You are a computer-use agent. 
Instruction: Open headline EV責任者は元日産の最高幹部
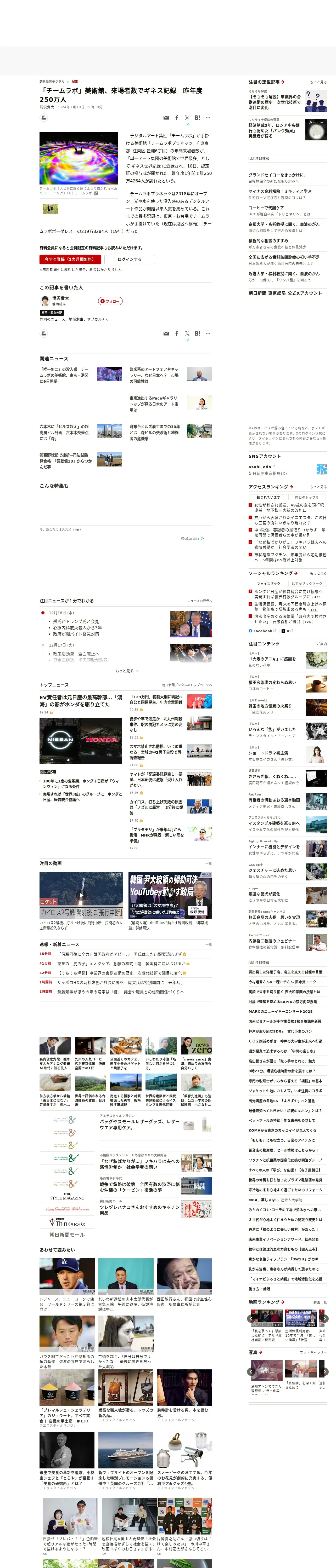coord(81,701)
